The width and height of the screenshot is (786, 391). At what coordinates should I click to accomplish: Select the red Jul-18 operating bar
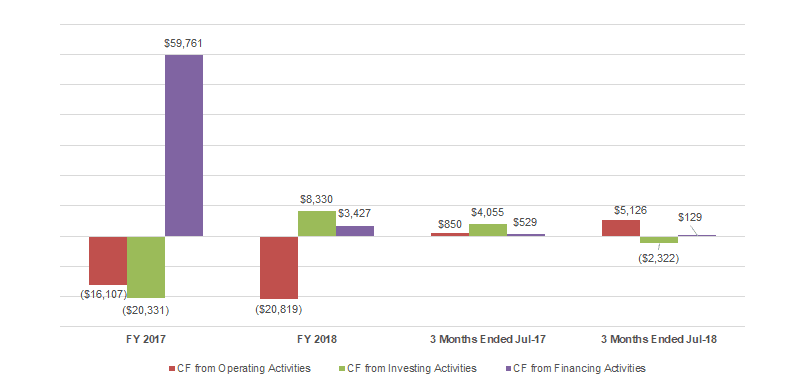click(621, 228)
